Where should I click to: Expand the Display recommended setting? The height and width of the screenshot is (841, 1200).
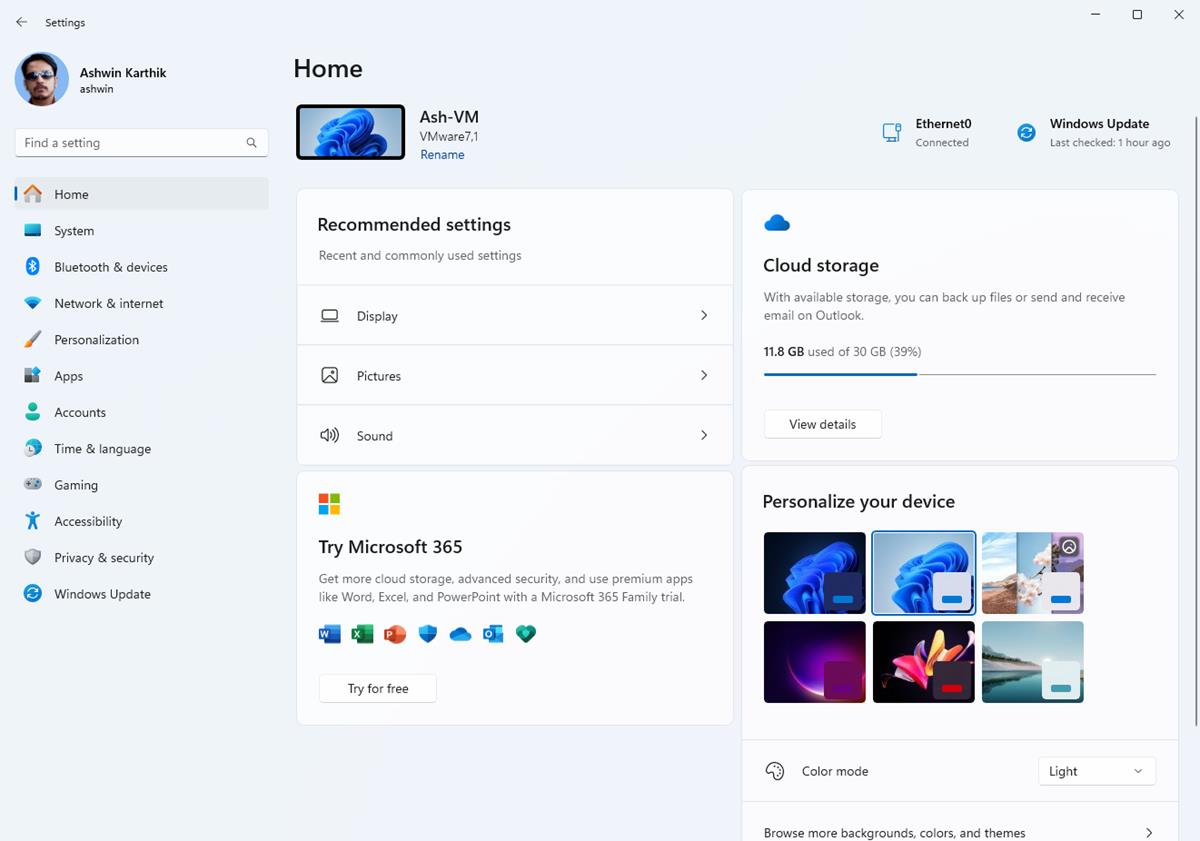point(514,315)
